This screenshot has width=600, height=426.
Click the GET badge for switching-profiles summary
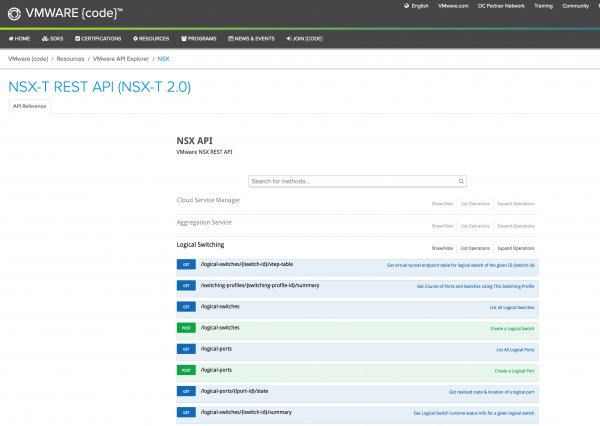tap(186, 286)
